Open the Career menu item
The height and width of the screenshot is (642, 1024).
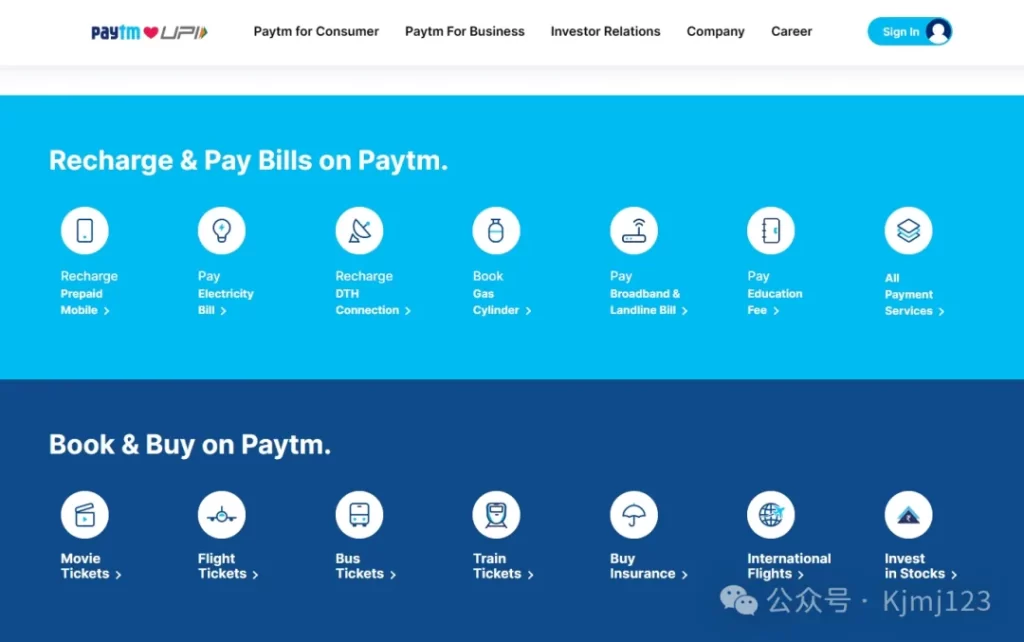tap(792, 31)
